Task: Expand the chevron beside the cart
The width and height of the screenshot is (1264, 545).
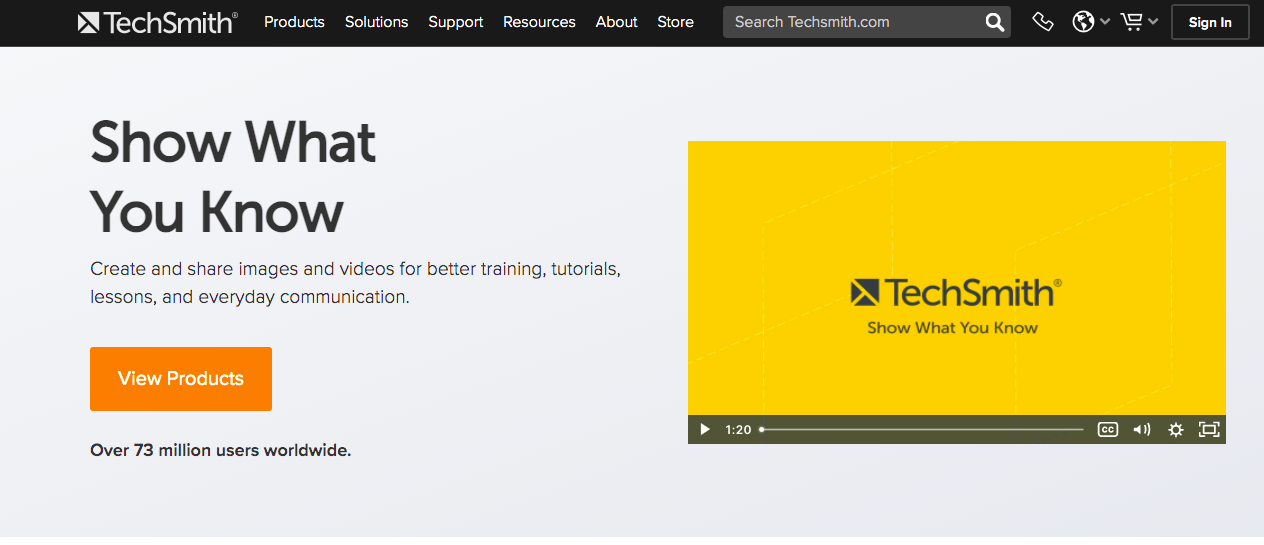Action: pos(1153,22)
